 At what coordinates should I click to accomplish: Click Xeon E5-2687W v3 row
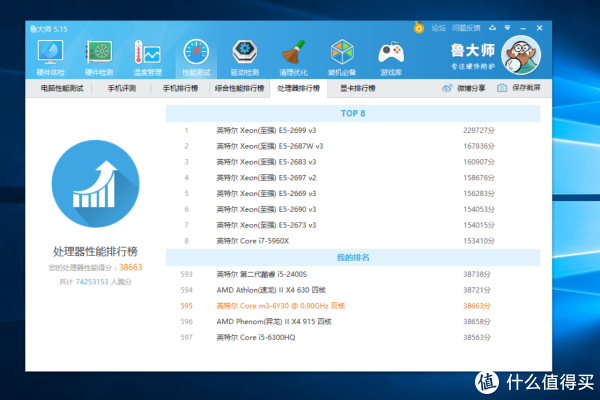tap(353, 146)
